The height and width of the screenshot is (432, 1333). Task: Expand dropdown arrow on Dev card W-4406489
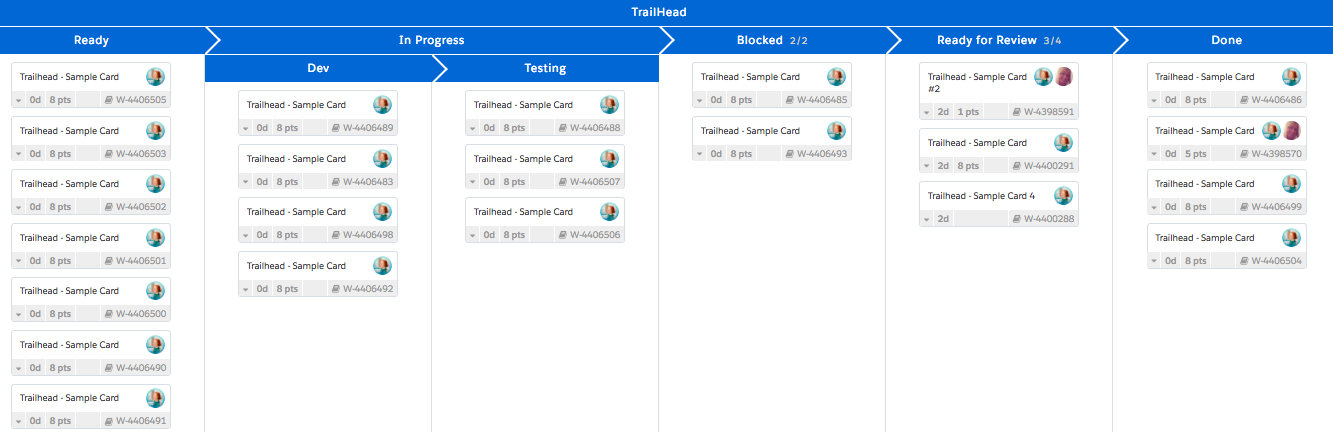246,128
